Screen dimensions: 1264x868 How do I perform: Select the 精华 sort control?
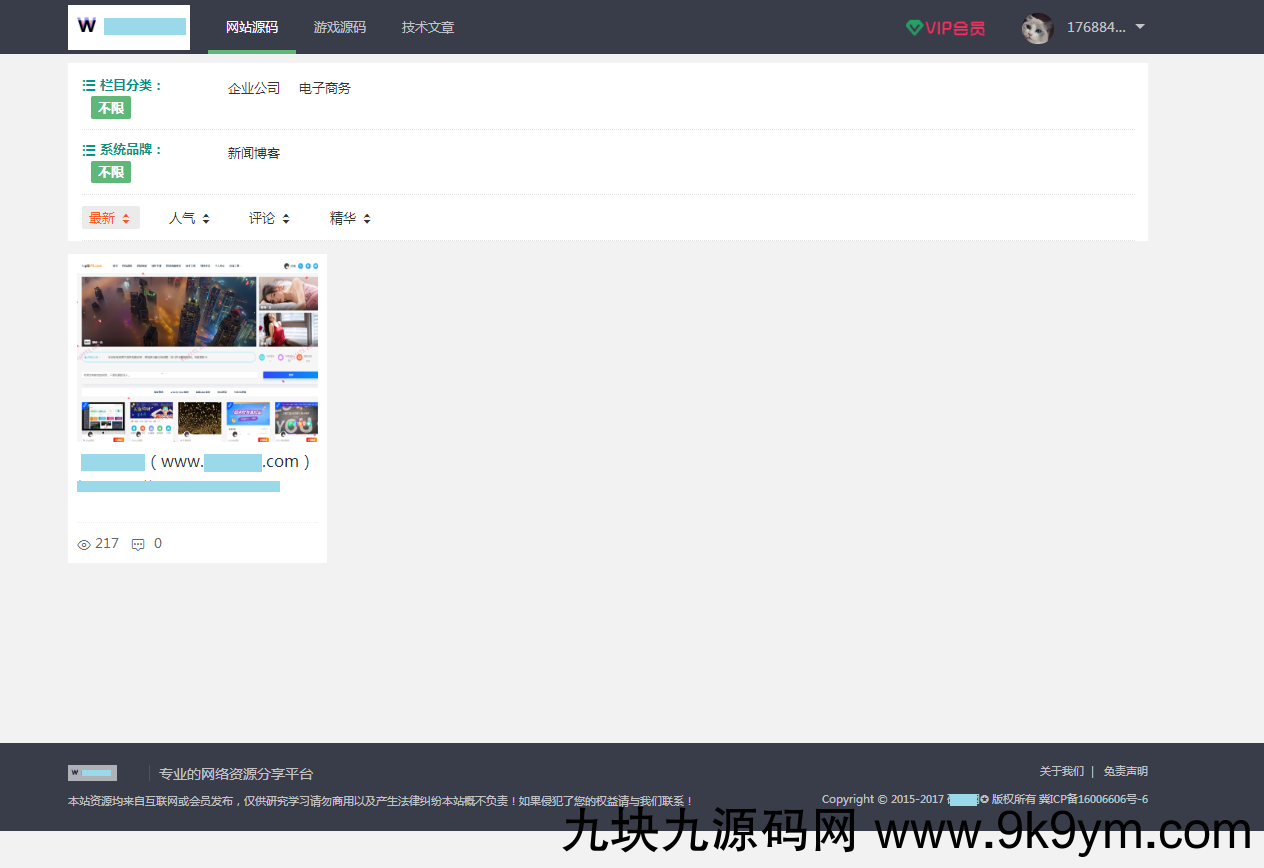[x=349, y=217]
